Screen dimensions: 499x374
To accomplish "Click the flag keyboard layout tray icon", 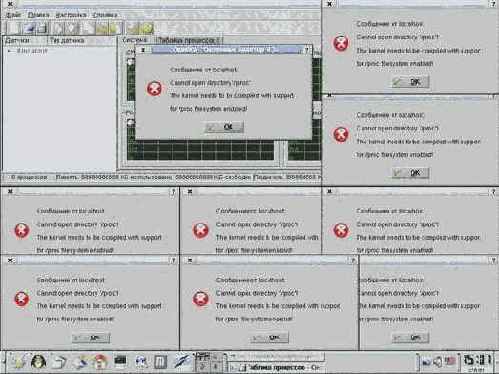I will (x=450, y=361).
